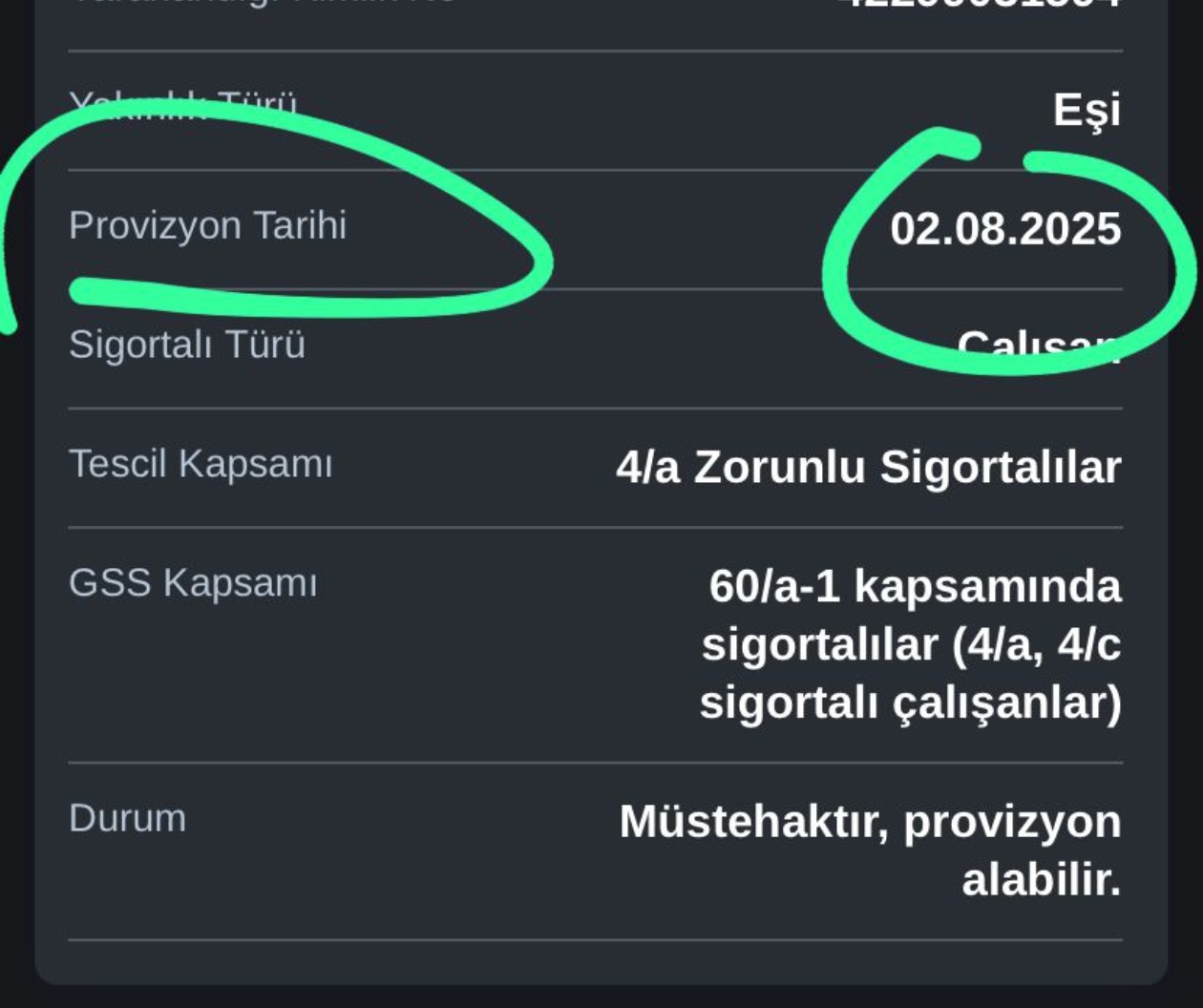Select the Sigortalı Türü label
This screenshot has height=1008, width=1203.
pos(187,345)
